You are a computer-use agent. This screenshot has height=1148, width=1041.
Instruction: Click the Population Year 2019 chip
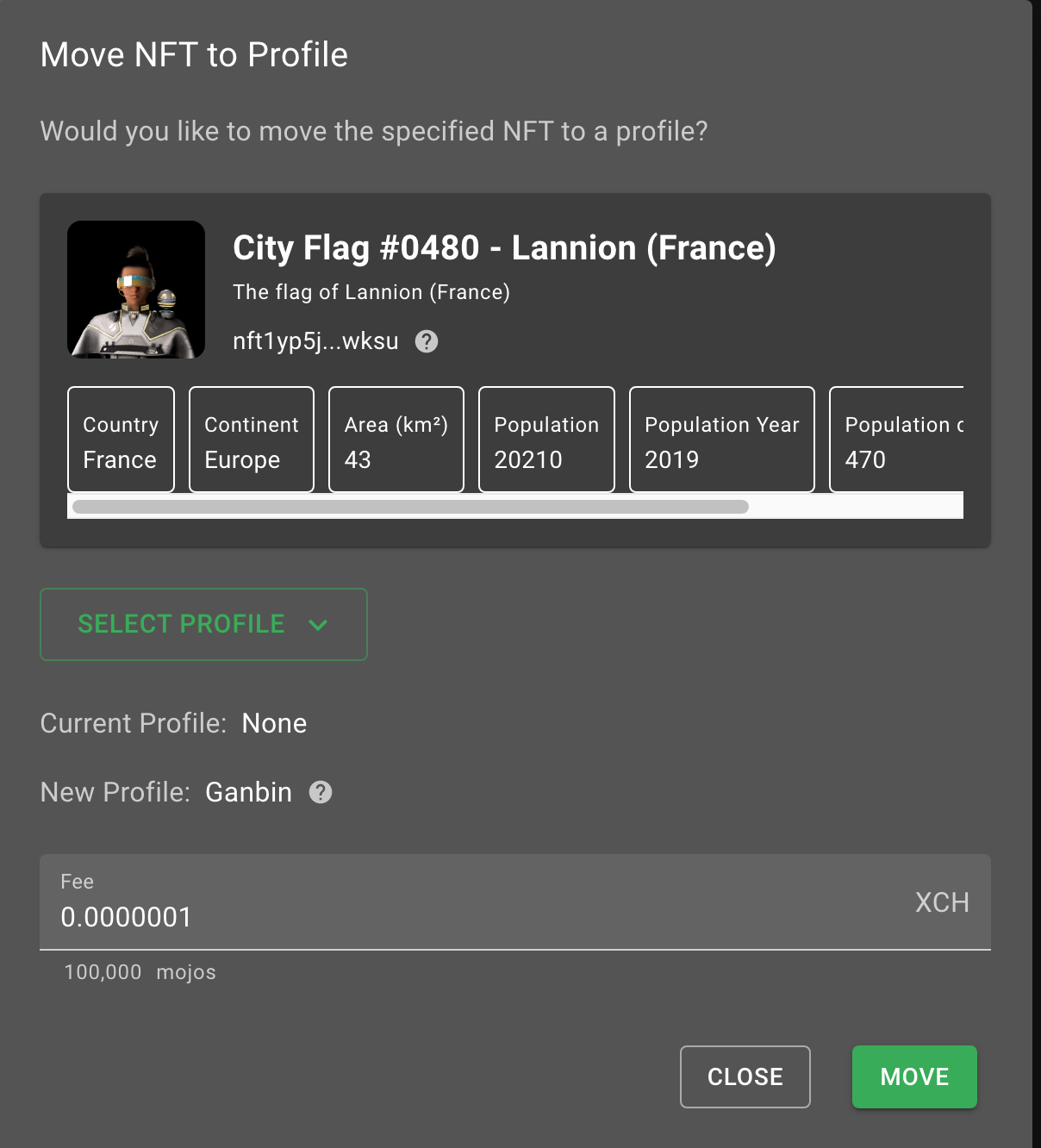tap(721, 440)
